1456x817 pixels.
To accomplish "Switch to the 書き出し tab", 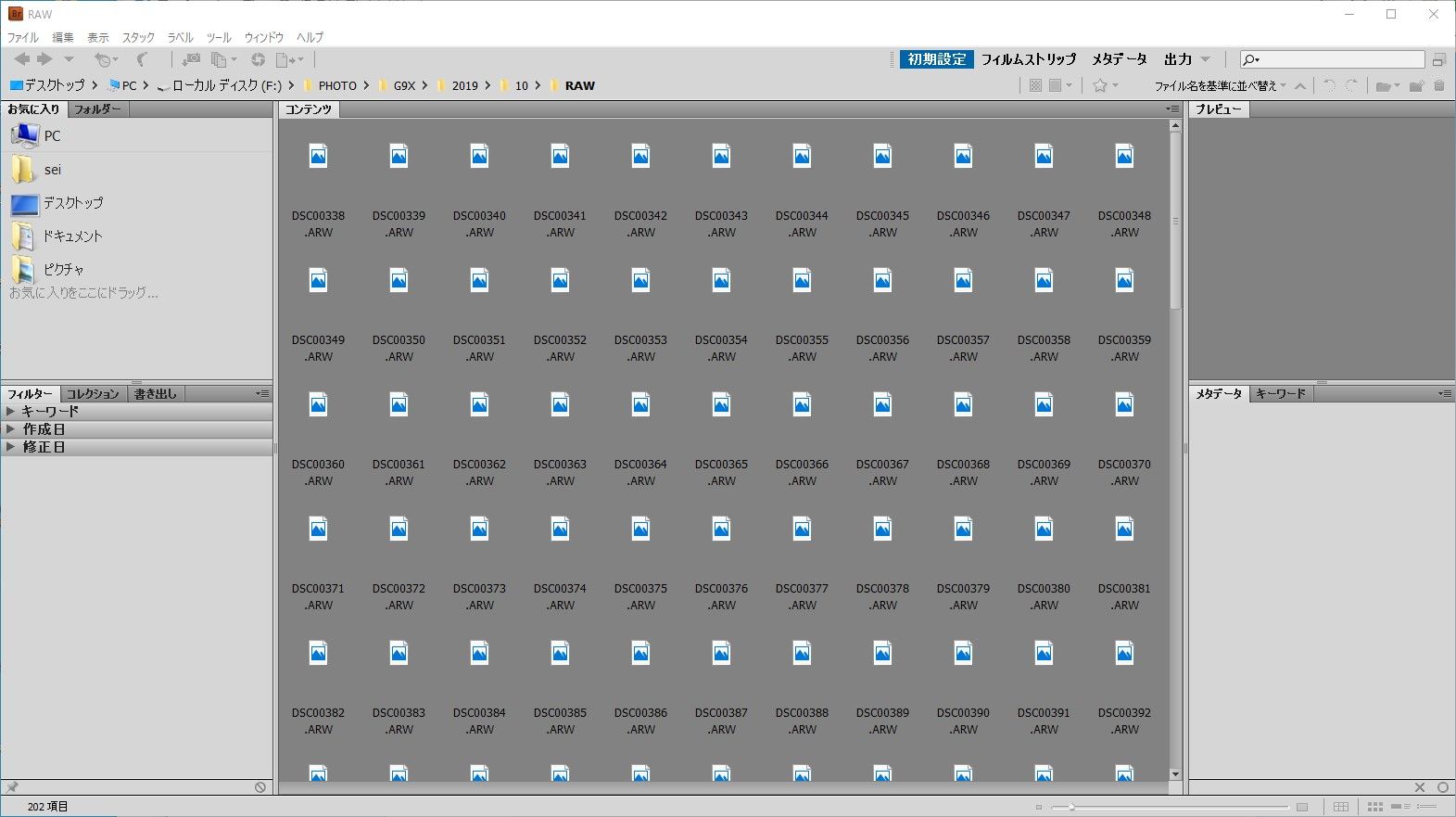I will (156, 394).
